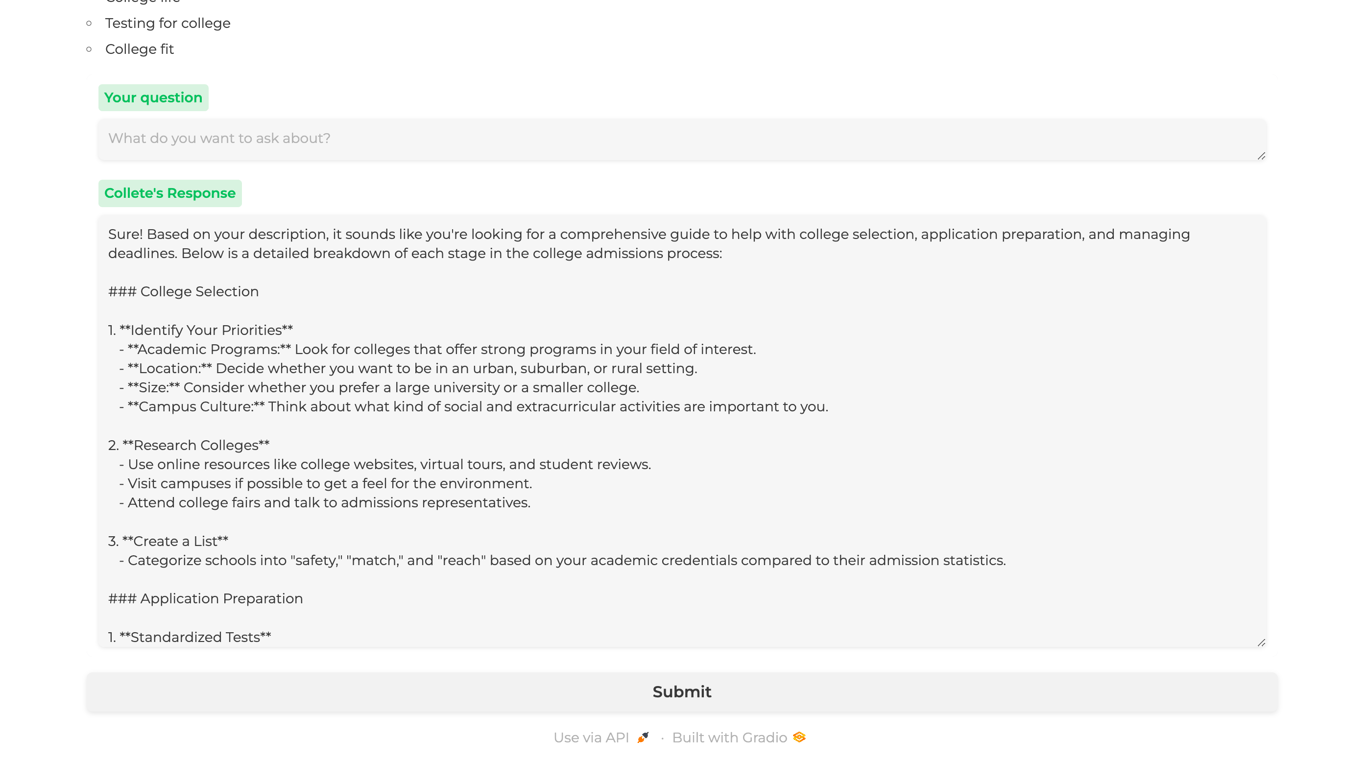This screenshot has height=760, width=1366.
Task: Click the green "Collete's Response" label
Action: (170, 194)
